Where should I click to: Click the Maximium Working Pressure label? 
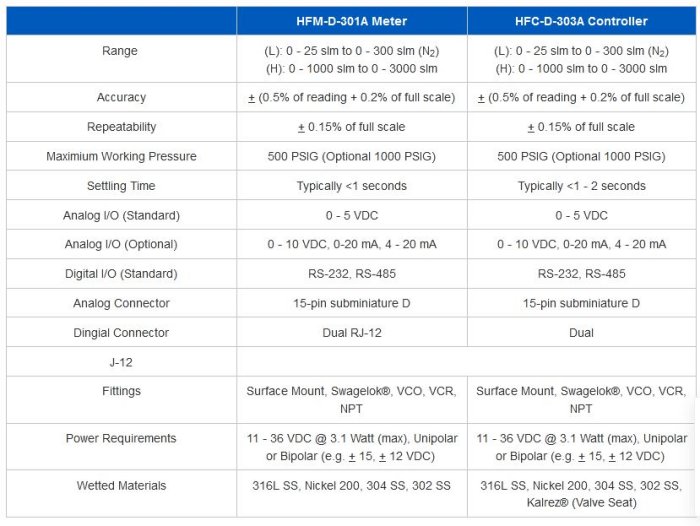pyautogui.click(x=121, y=157)
